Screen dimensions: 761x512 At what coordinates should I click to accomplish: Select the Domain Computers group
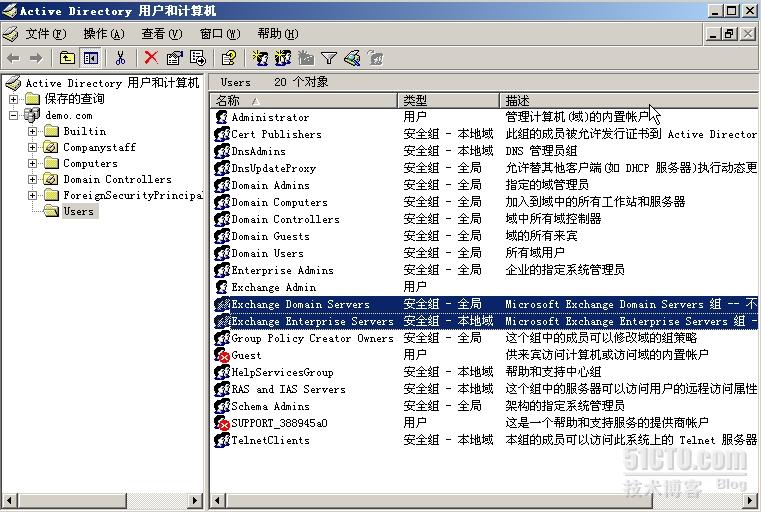tap(279, 202)
